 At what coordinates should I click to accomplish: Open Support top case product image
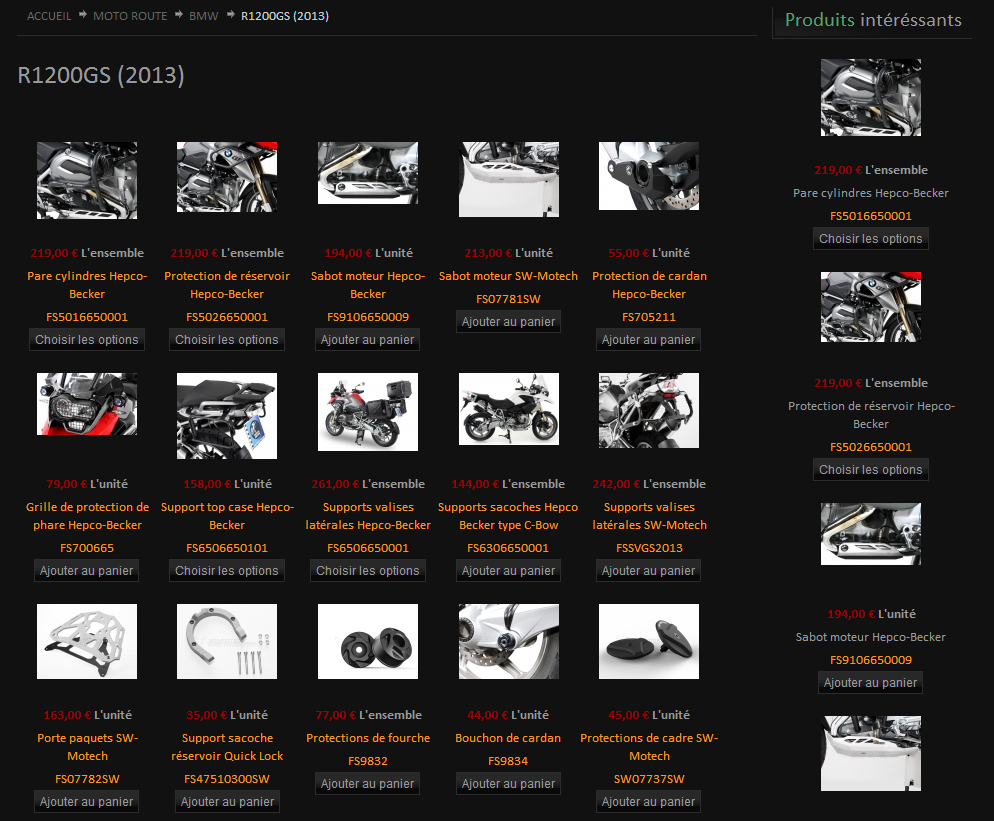click(x=227, y=415)
